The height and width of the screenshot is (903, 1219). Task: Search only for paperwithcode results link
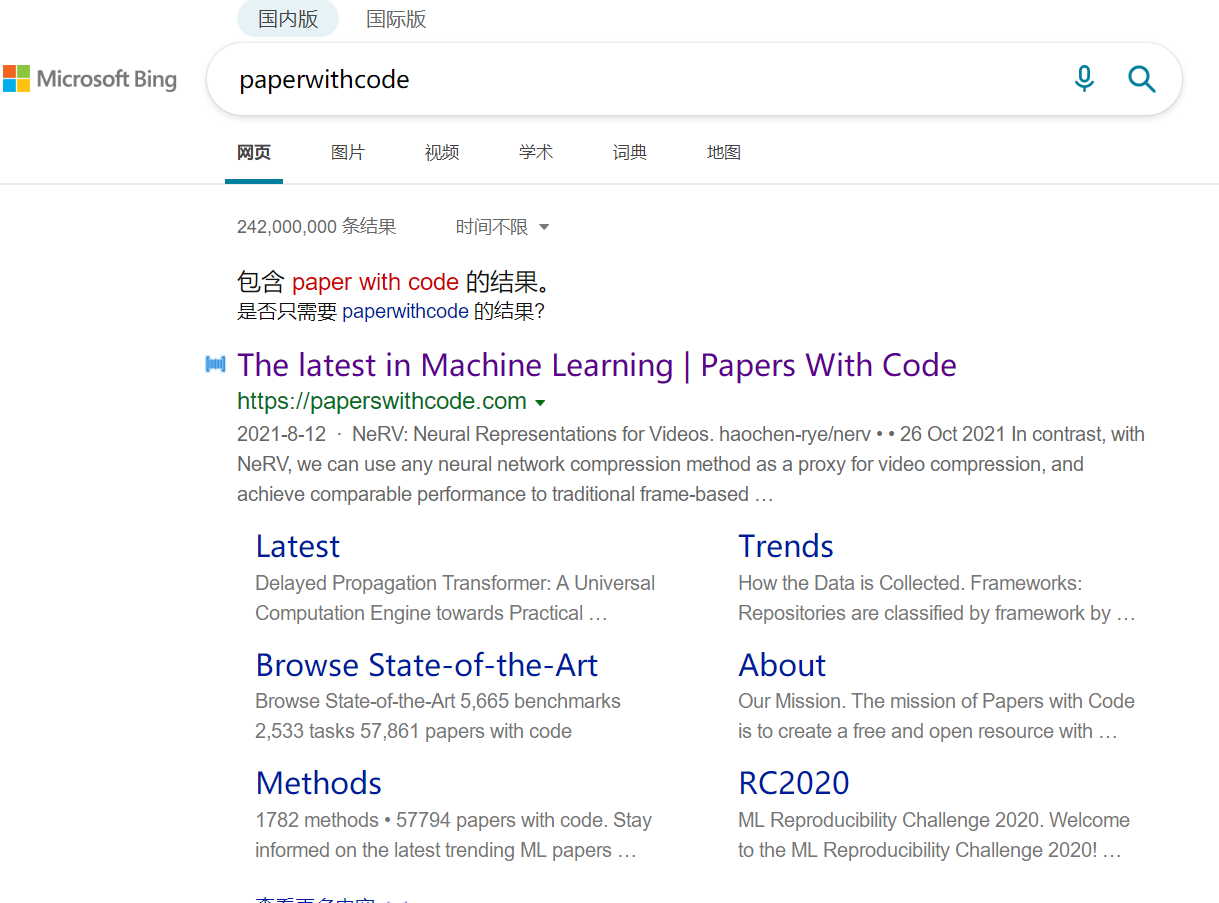[x=405, y=311]
